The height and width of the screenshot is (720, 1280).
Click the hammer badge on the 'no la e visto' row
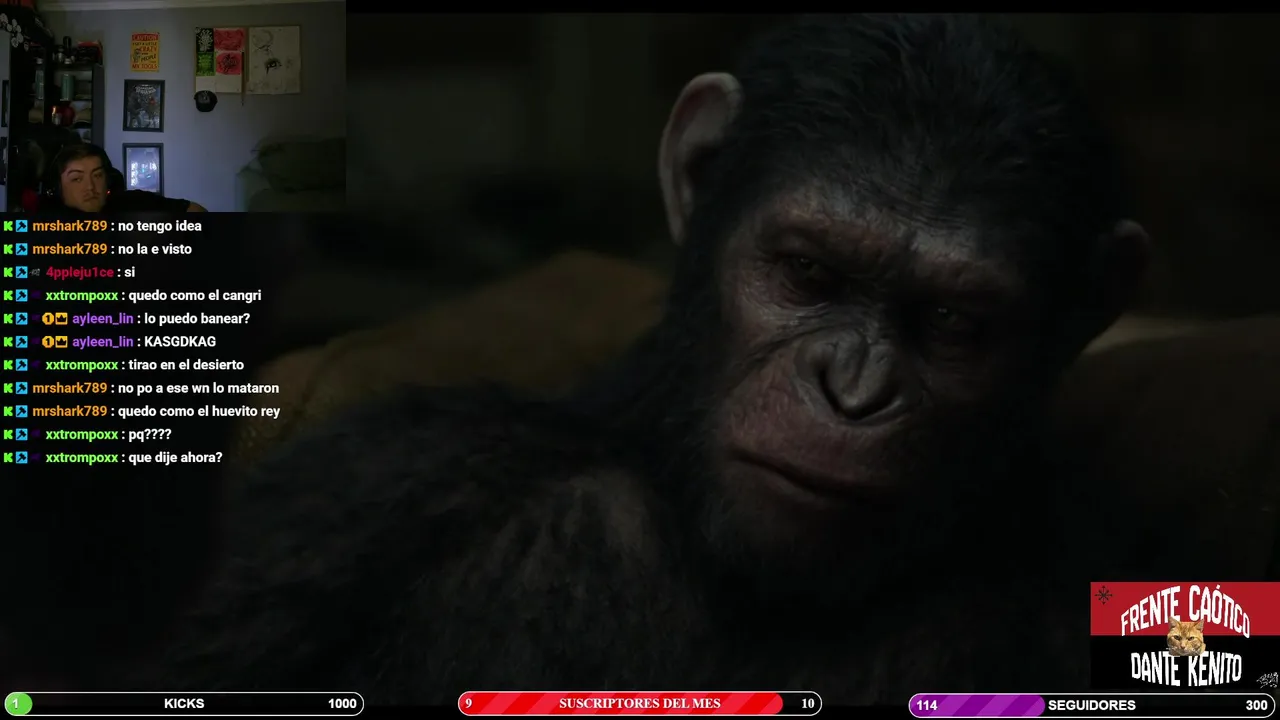pos(21,249)
